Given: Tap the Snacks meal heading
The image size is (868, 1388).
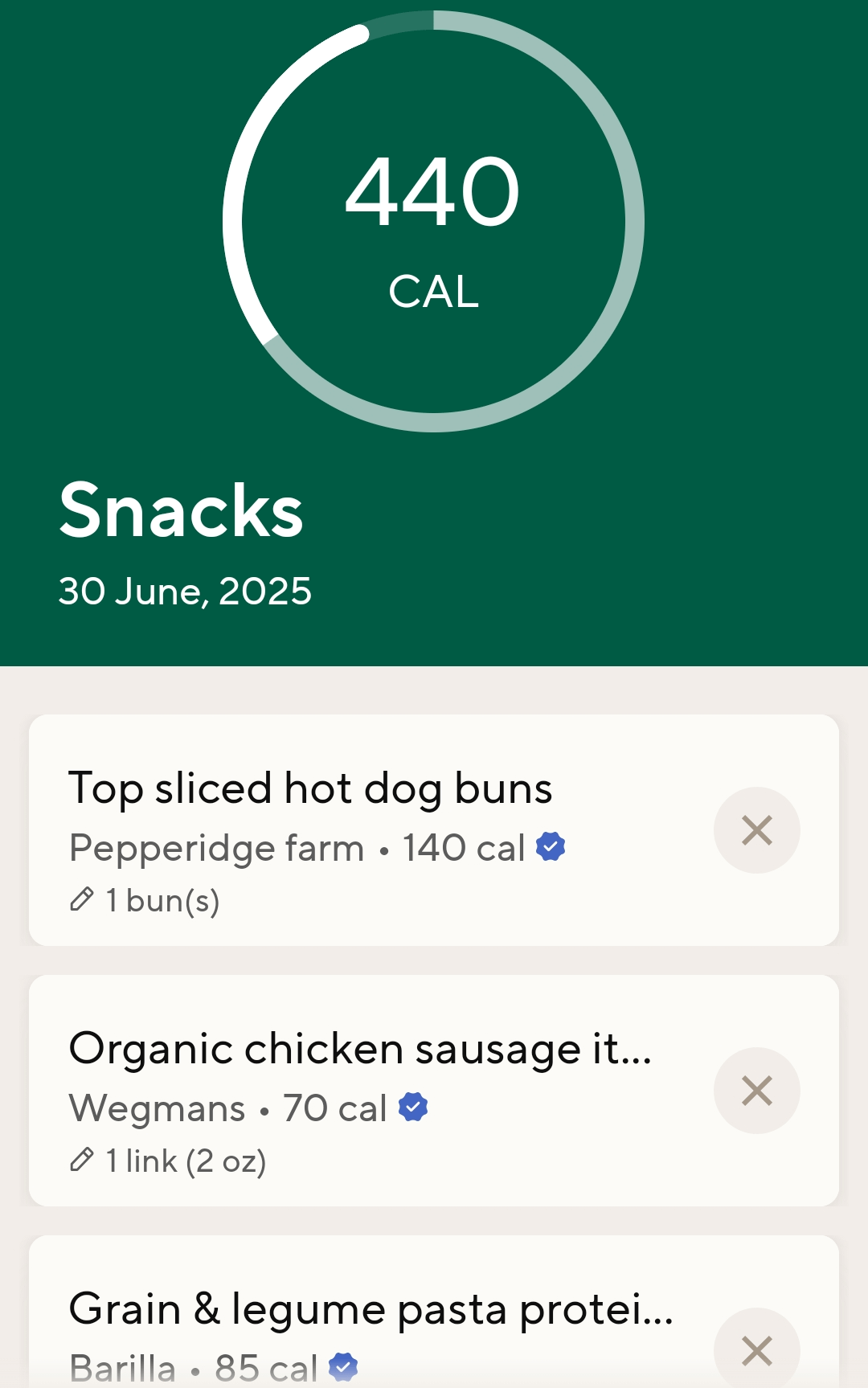Looking at the screenshot, I should (x=182, y=510).
